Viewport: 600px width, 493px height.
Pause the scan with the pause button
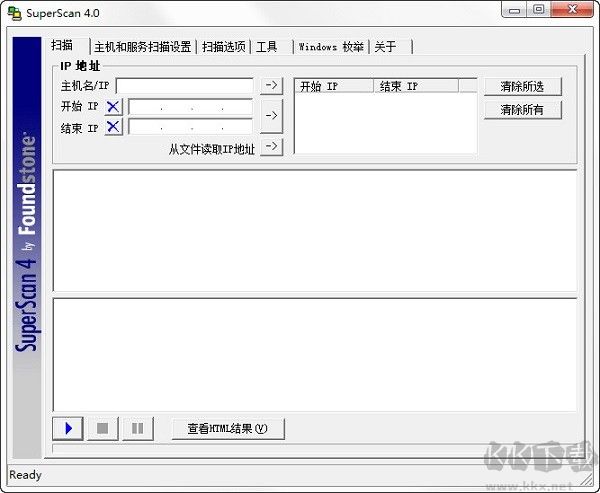click(137, 429)
